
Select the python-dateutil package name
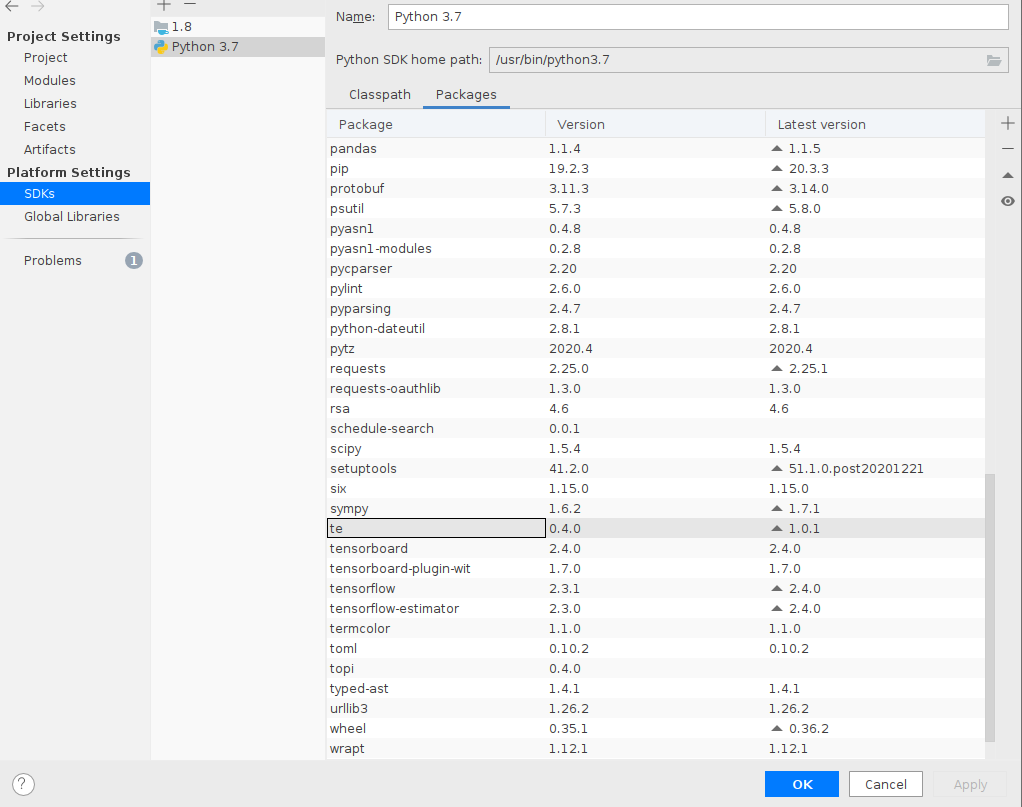pos(377,329)
